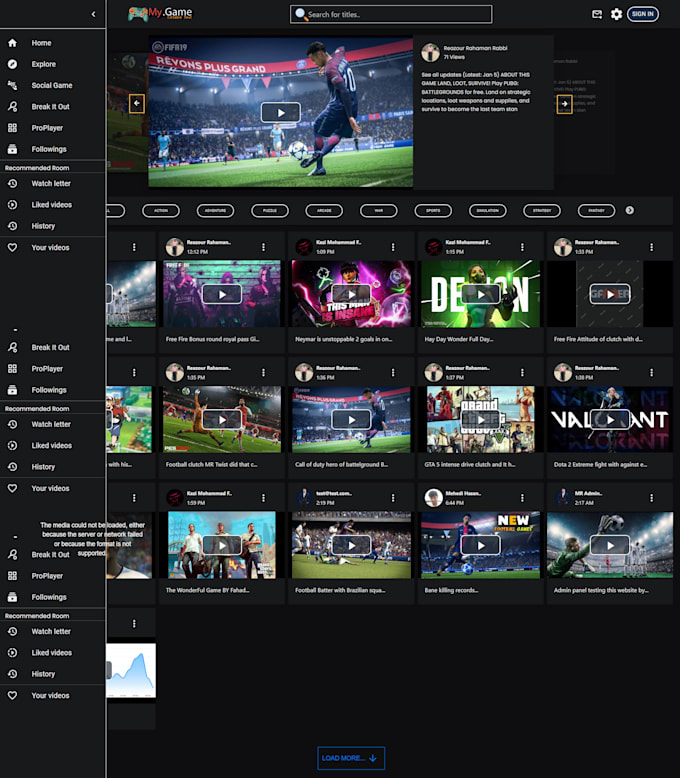Viewport: 680px width, 778px height.
Task: Filter by the ADVENTURE category chip
Action: tap(215, 210)
